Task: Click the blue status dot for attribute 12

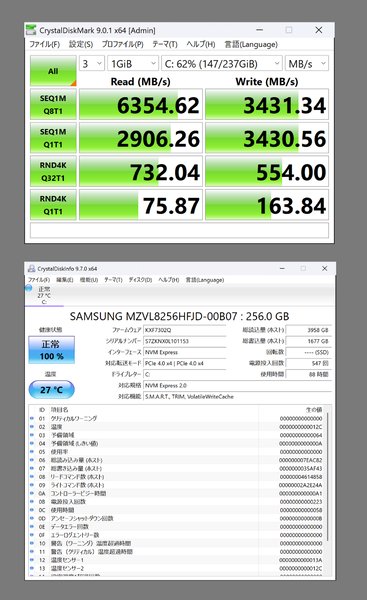Action: click(x=32, y=560)
